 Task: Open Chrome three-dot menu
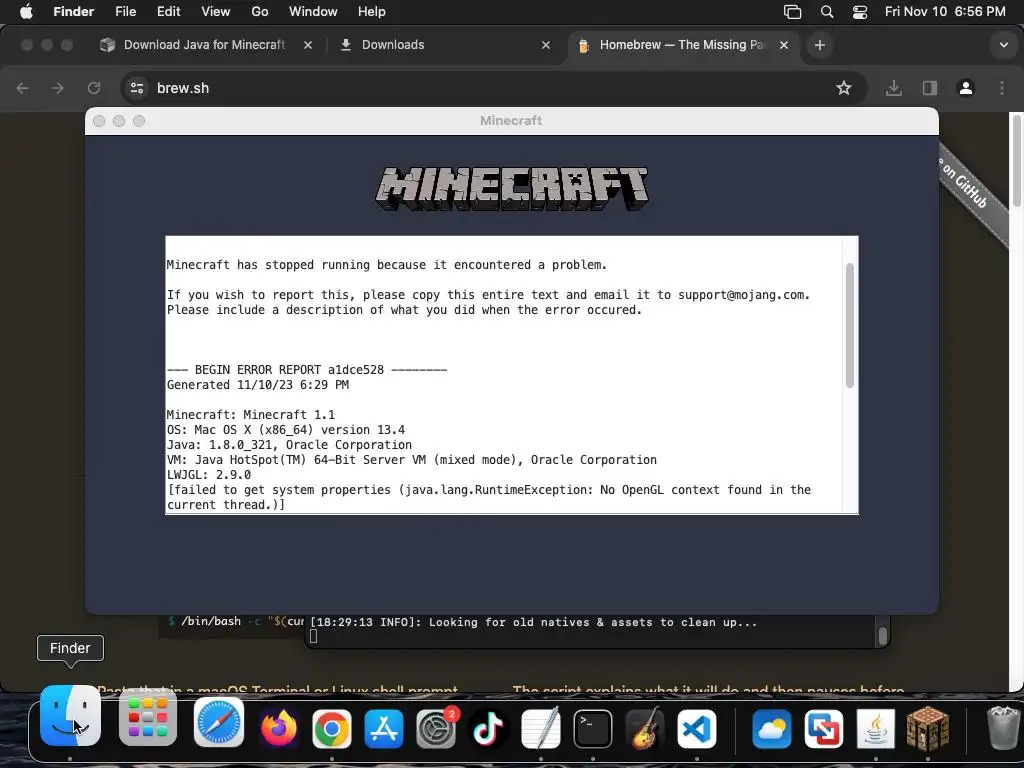tap(1002, 88)
